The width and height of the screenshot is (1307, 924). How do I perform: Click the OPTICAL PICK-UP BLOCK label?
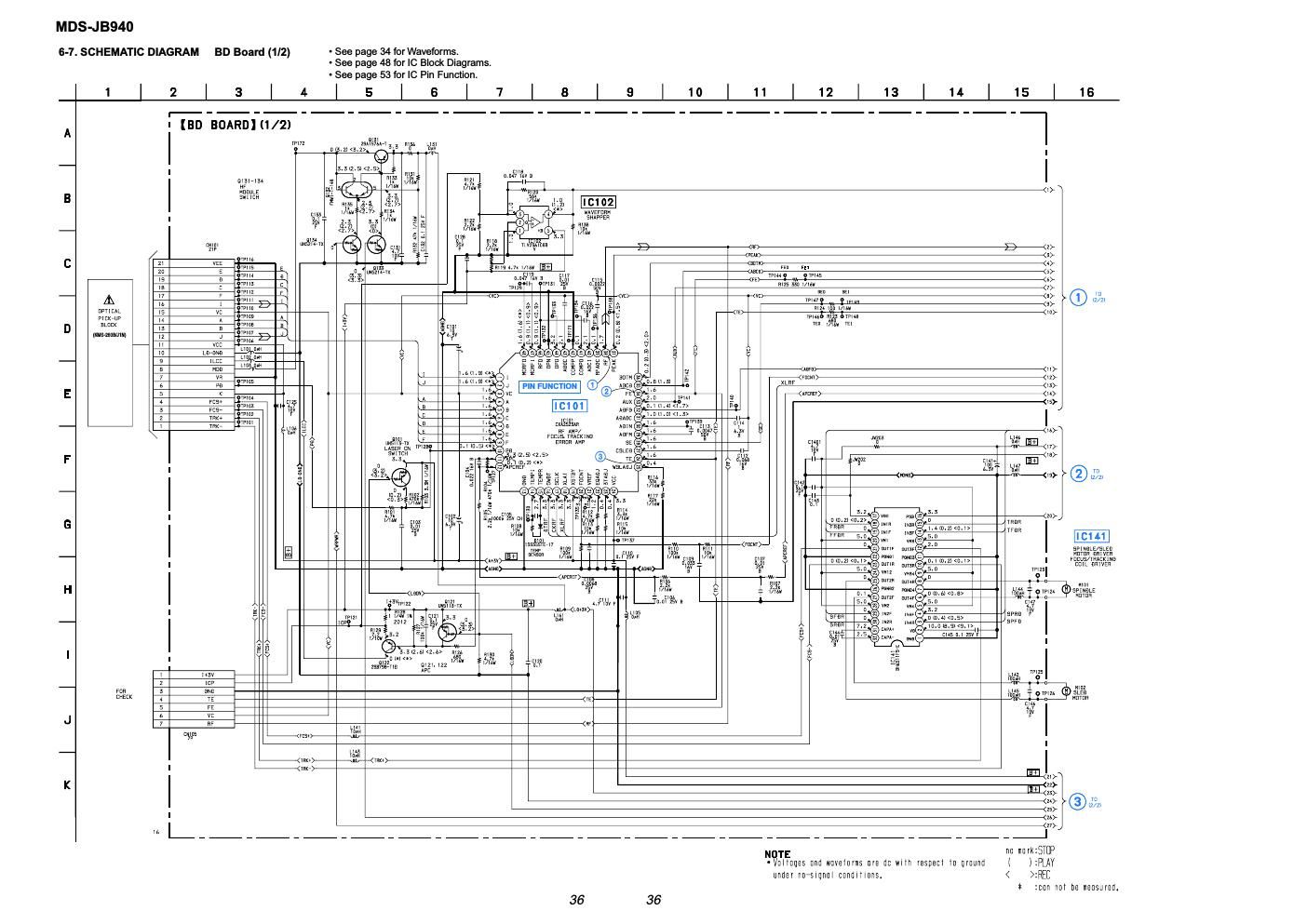(110, 318)
